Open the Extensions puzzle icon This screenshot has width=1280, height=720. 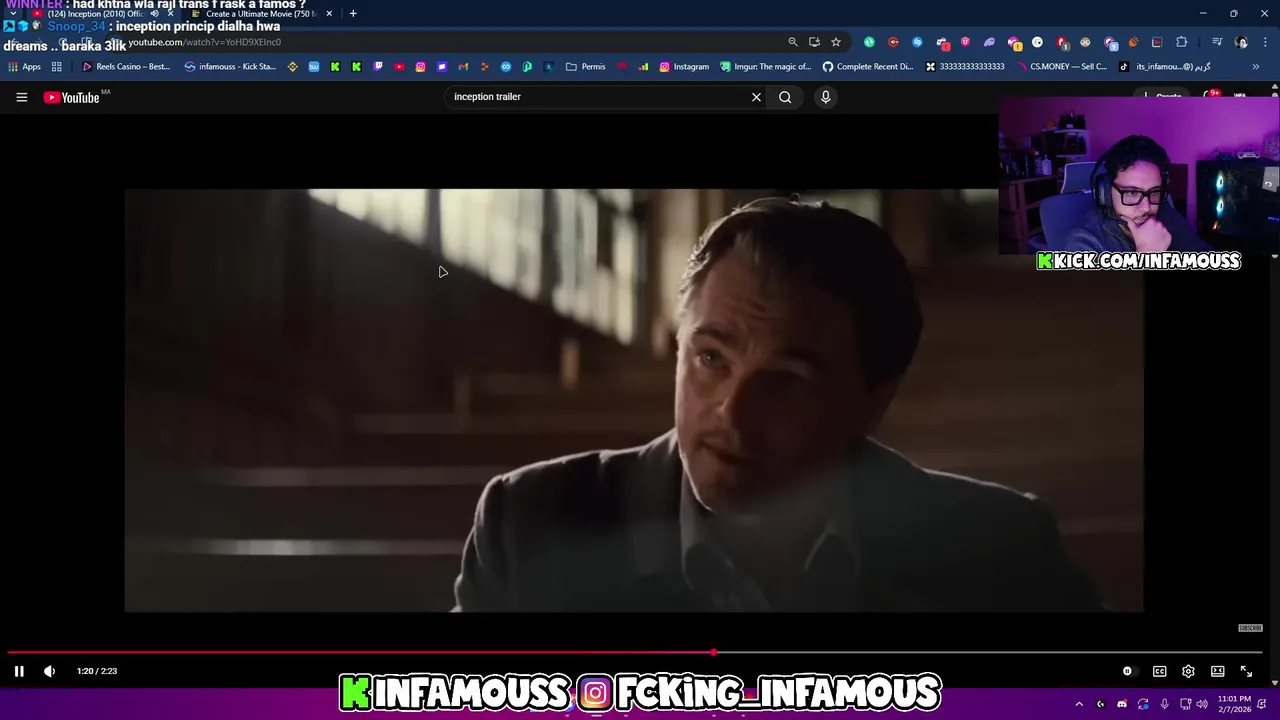(1182, 42)
